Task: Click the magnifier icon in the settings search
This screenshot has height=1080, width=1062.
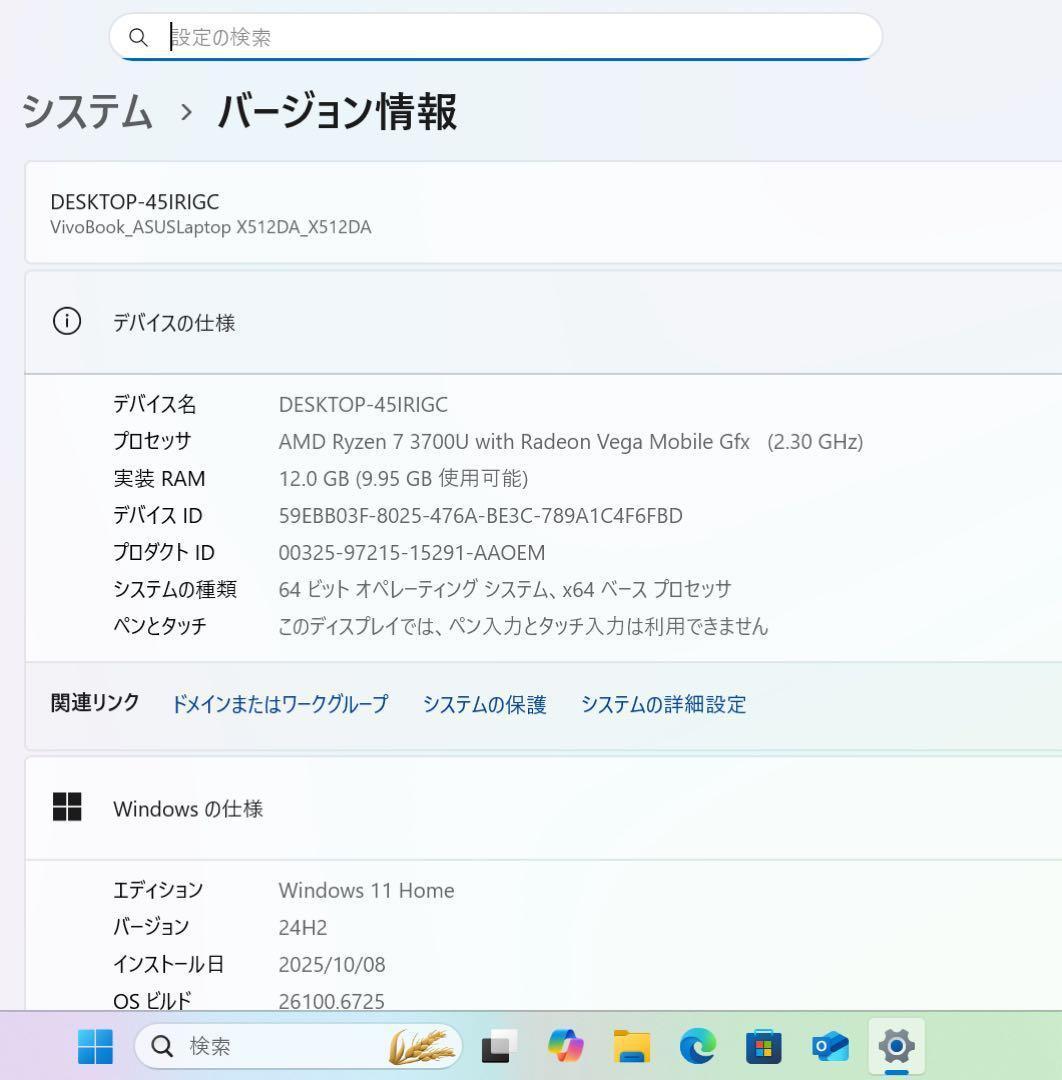Action: [x=139, y=37]
